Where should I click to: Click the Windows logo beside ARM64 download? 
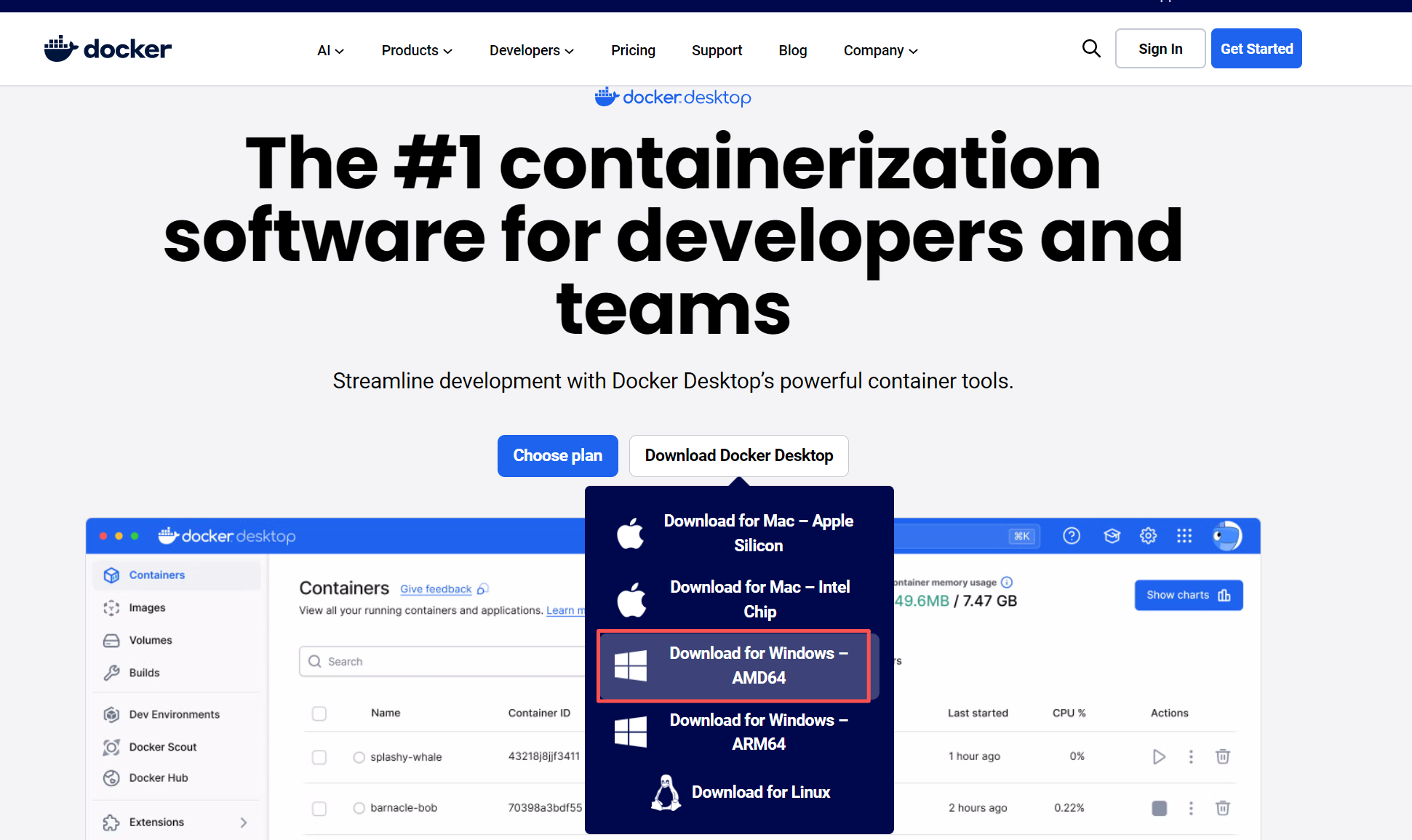tap(630, 732)
